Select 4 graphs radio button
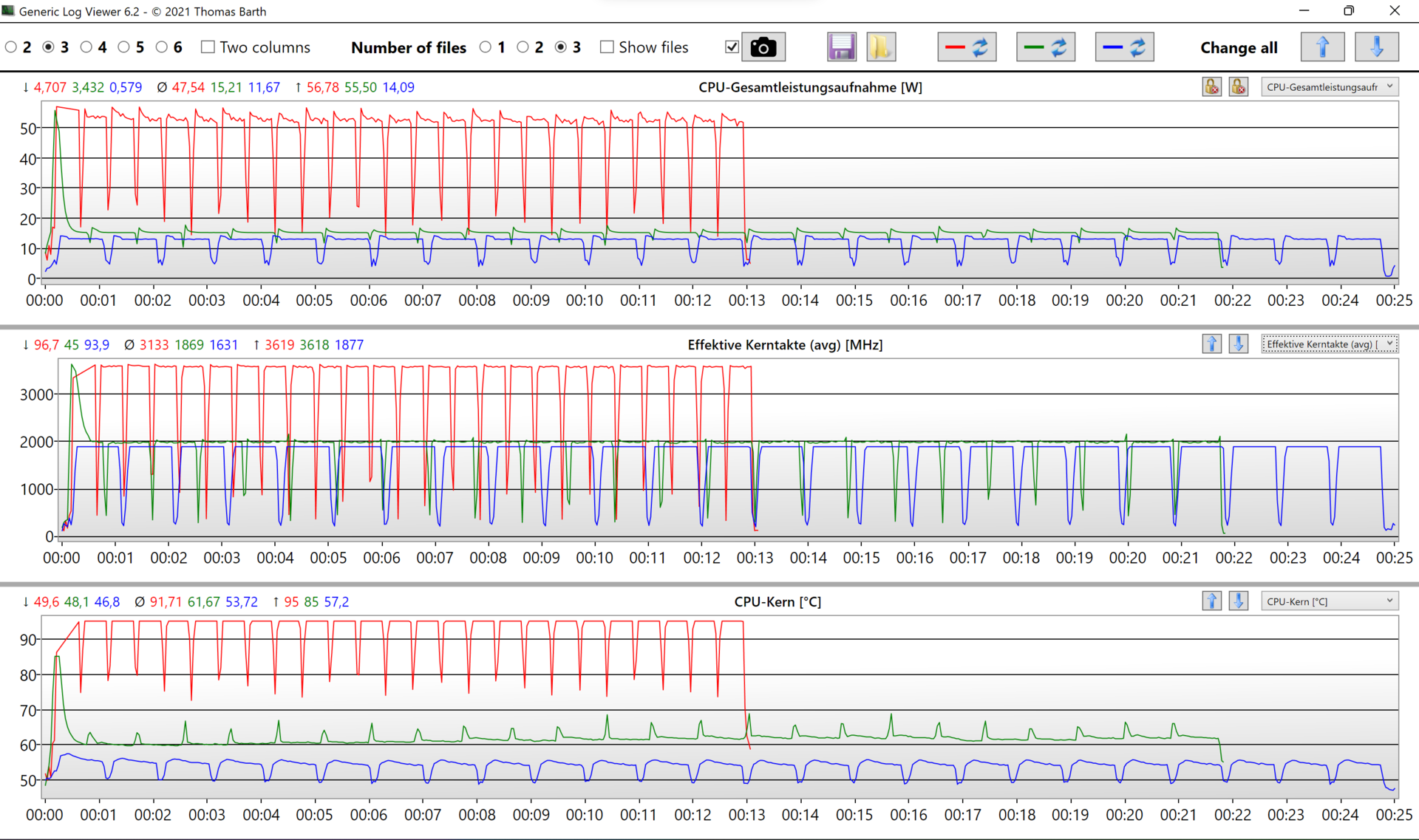The image size is (1419, 840). click(86, 47)
